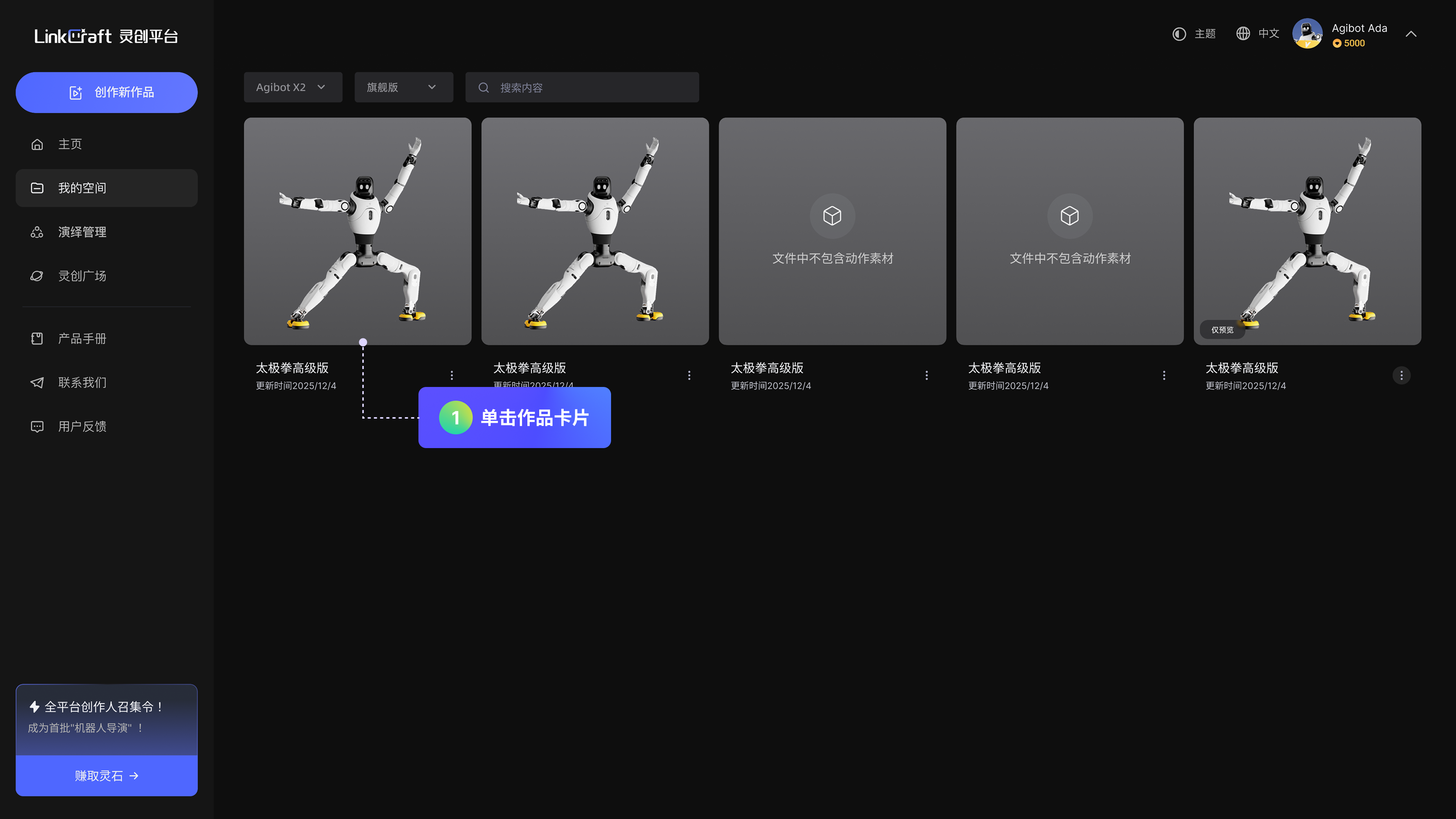1456x819 pixels.
Task: Go to 主页 home page
Action: pyautogui.click(x=70, y=144)
